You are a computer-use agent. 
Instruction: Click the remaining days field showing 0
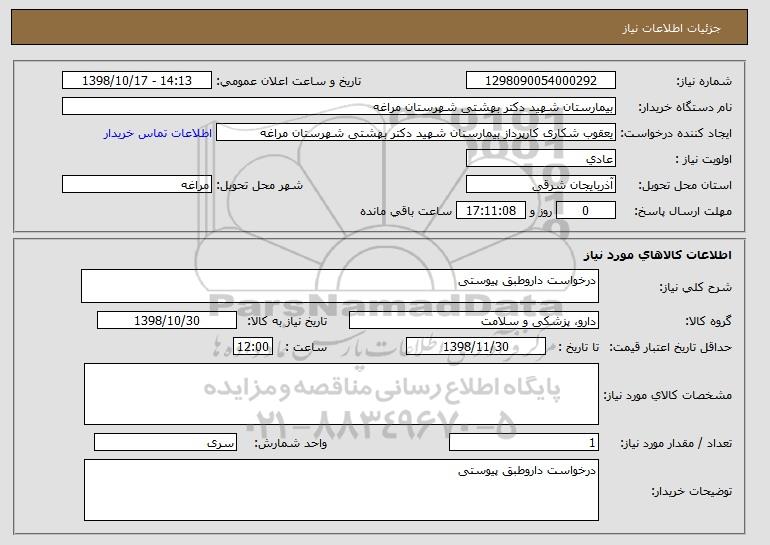point(585,211)
